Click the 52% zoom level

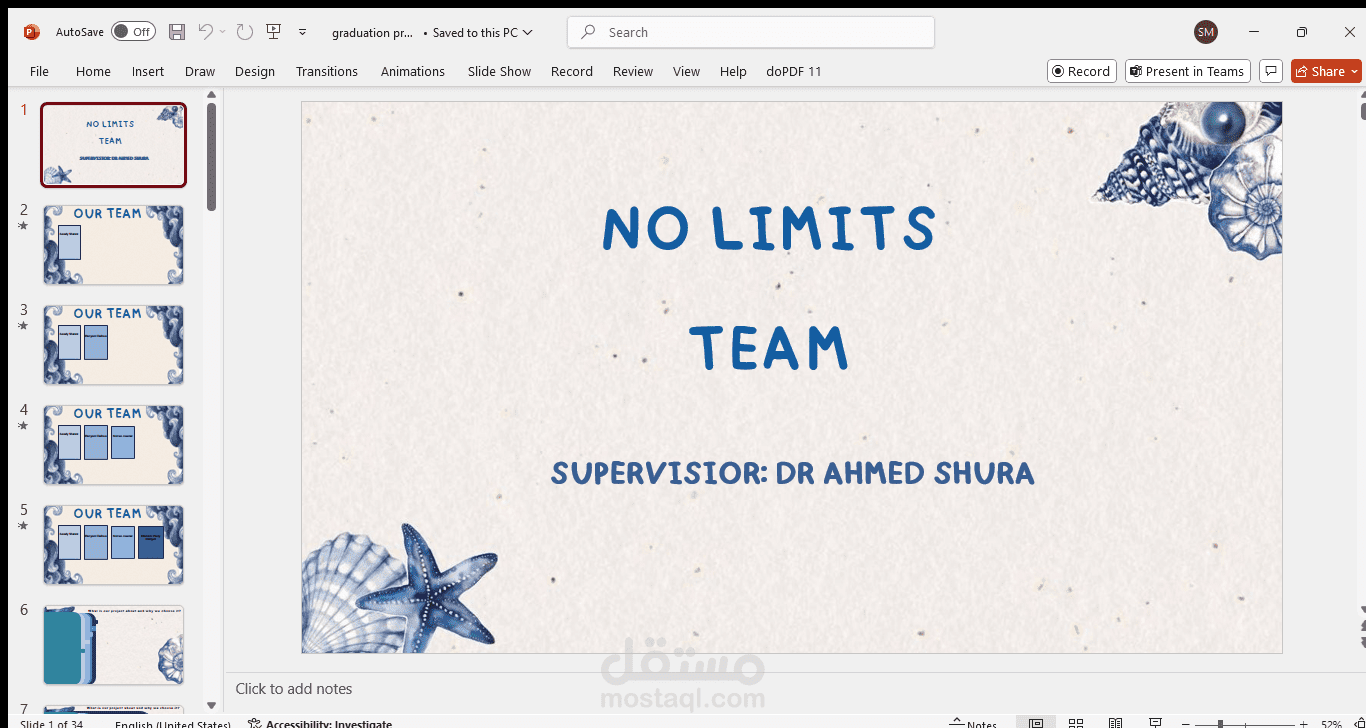click(1331, 723)
